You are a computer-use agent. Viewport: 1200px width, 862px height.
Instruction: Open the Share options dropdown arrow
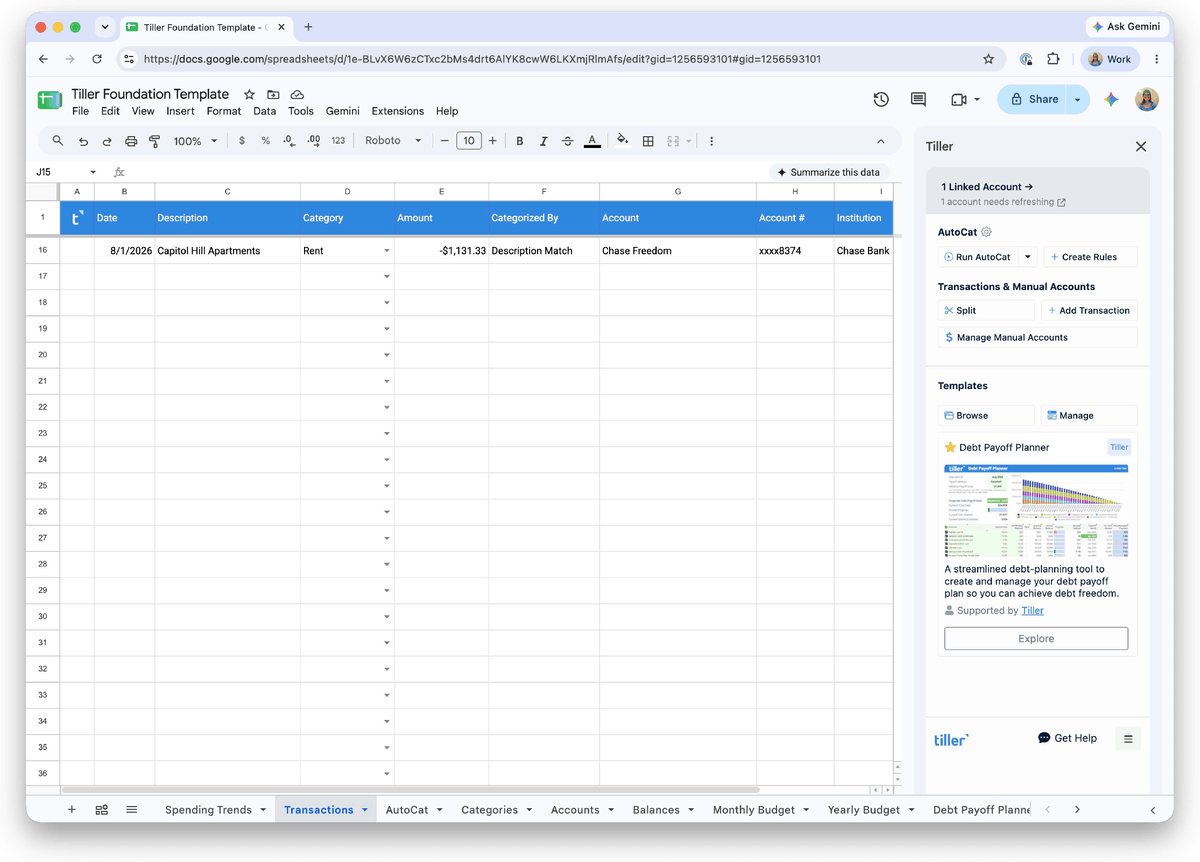pyautogui.click(x=1077, y=99)
